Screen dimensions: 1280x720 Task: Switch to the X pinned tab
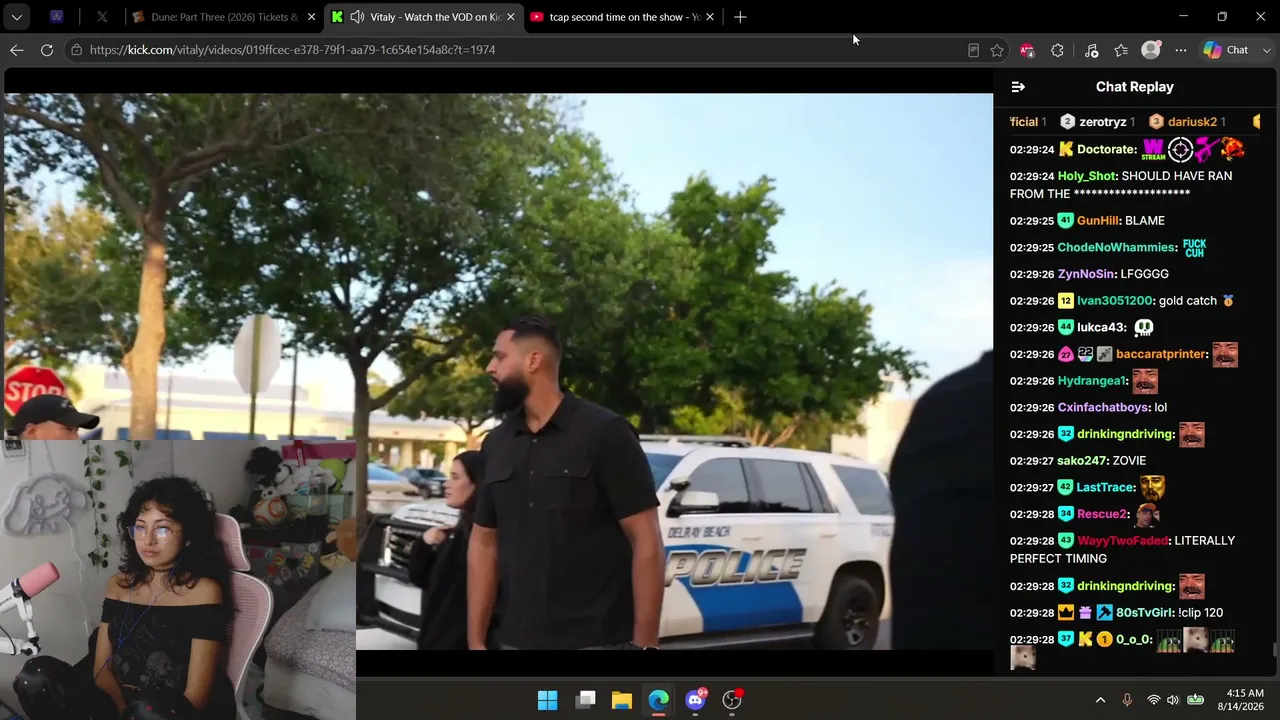coord(102,17)
